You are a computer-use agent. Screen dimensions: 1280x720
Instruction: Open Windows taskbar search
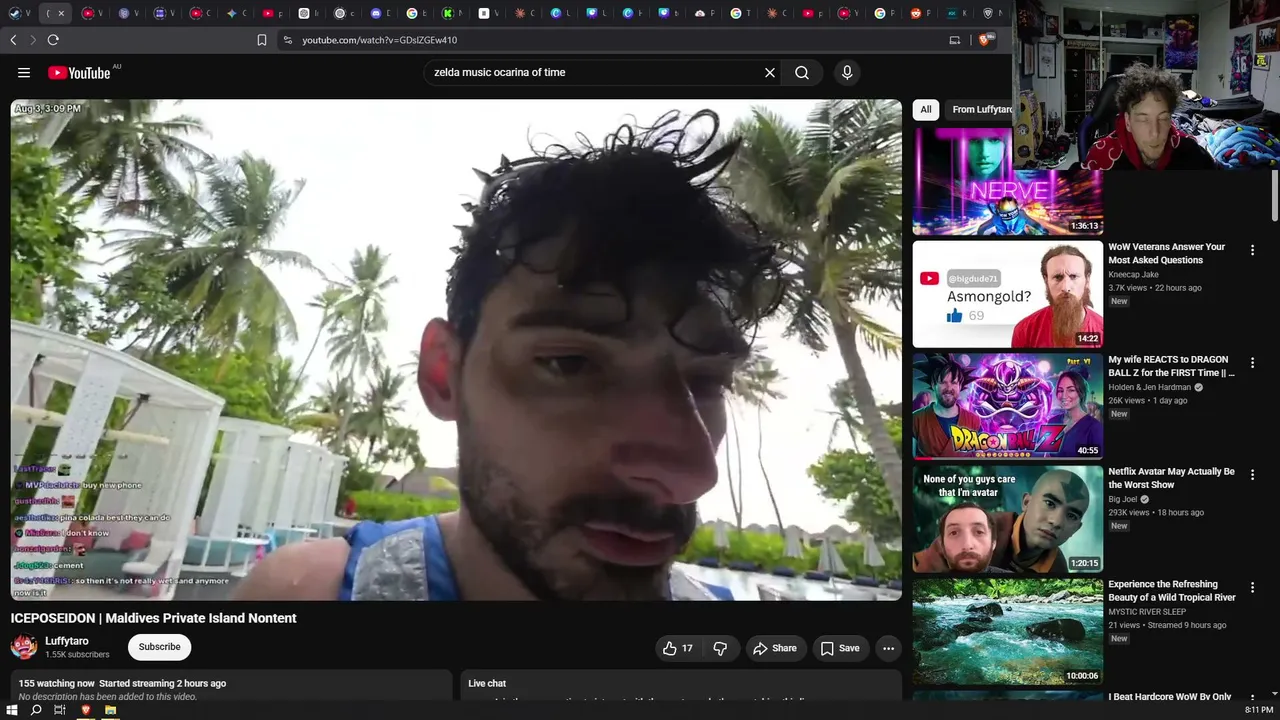[x=36, y=710]
